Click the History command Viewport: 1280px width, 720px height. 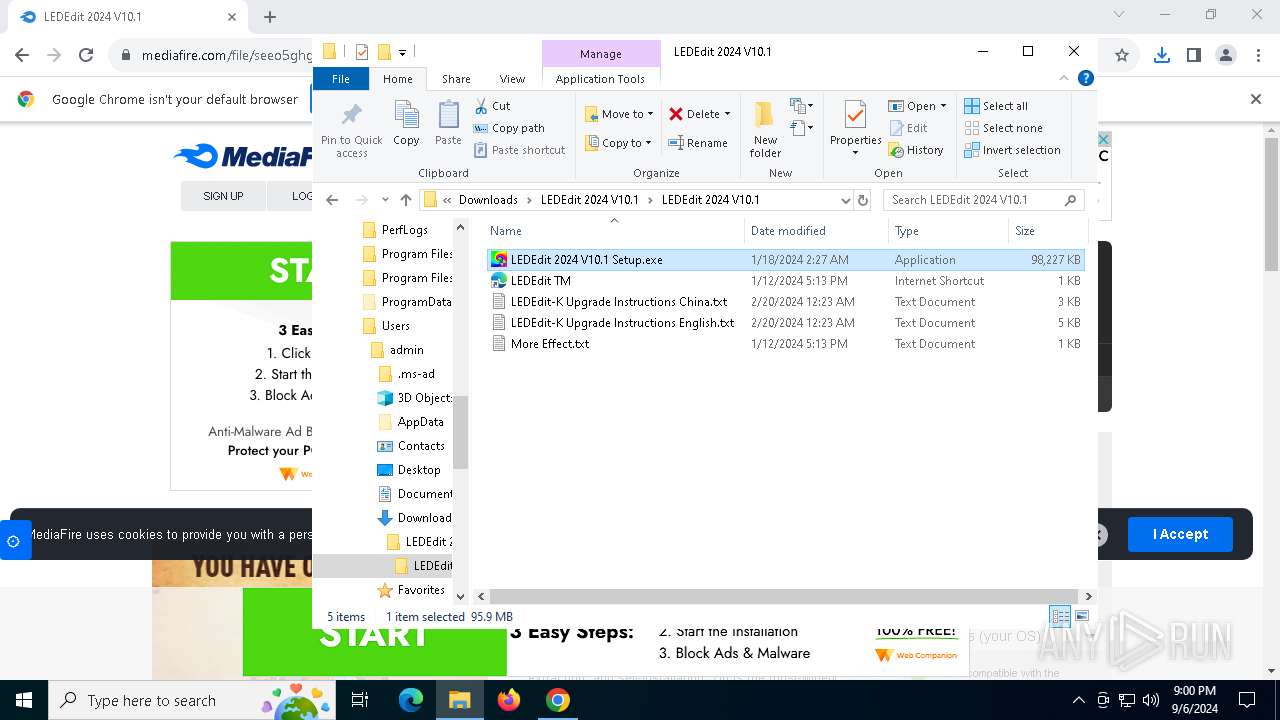915,150
